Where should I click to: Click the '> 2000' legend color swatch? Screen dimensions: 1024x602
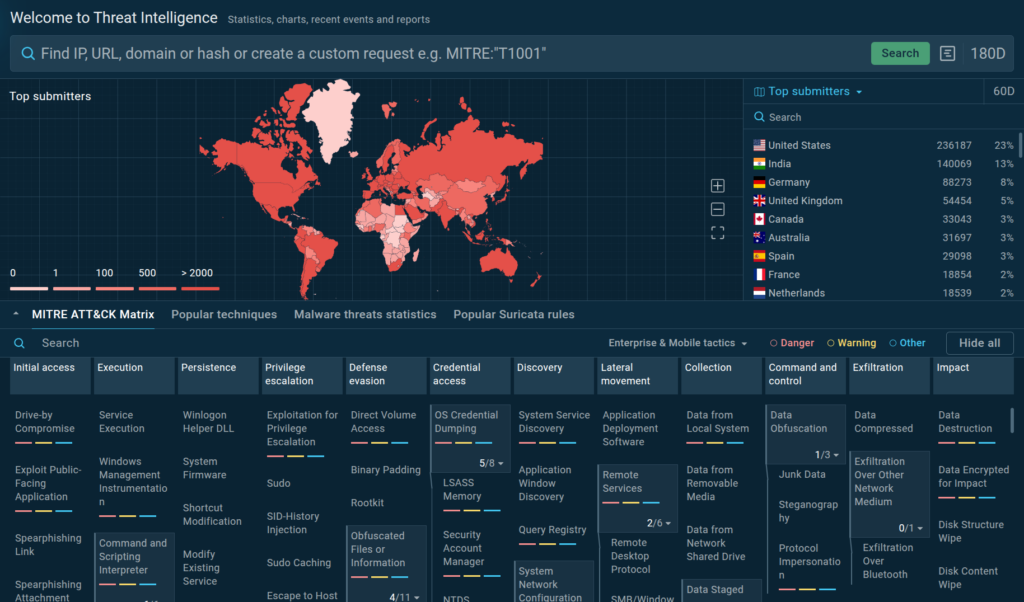(x=200, y=288)
